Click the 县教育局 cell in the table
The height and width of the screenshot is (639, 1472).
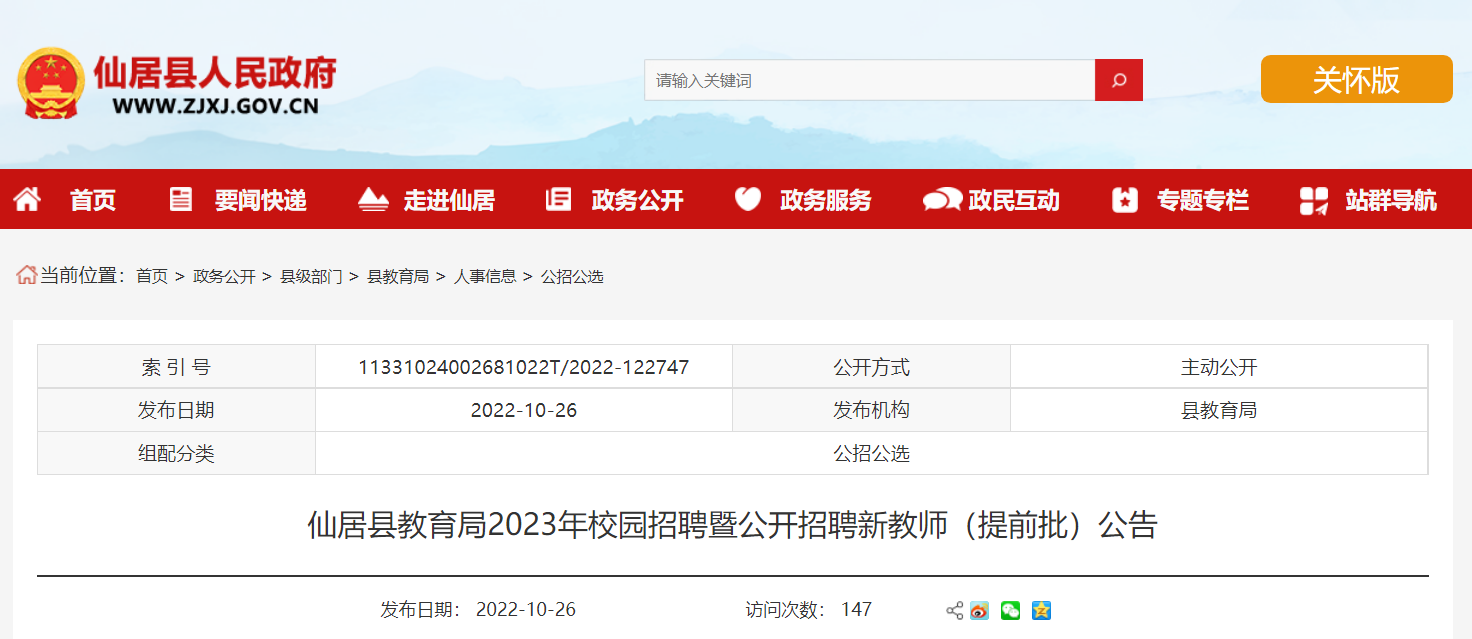(1219, 410)
